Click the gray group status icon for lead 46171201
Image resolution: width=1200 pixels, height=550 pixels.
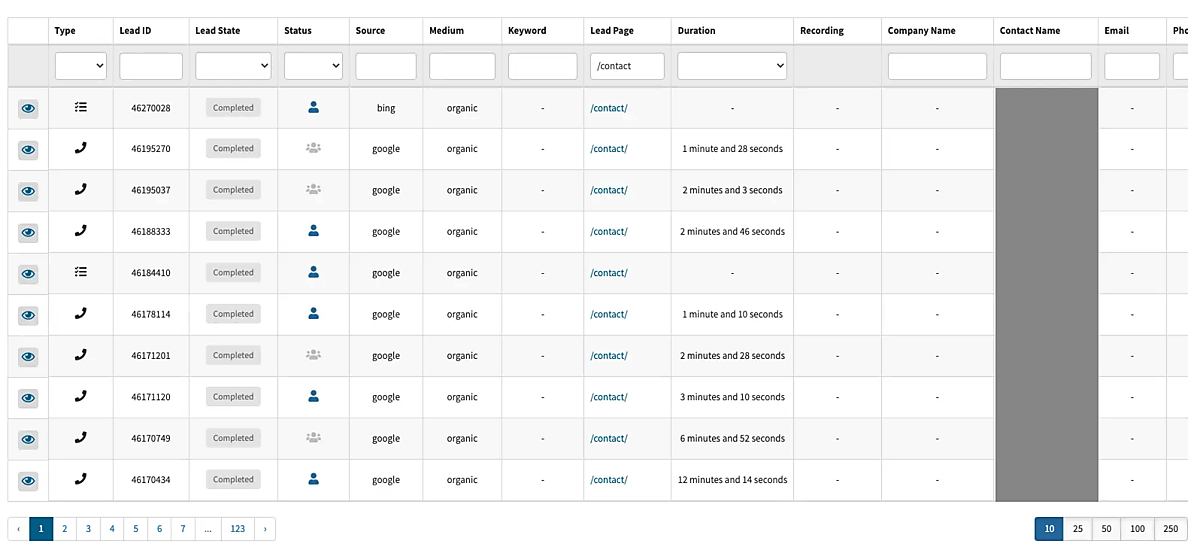(313, 355)
